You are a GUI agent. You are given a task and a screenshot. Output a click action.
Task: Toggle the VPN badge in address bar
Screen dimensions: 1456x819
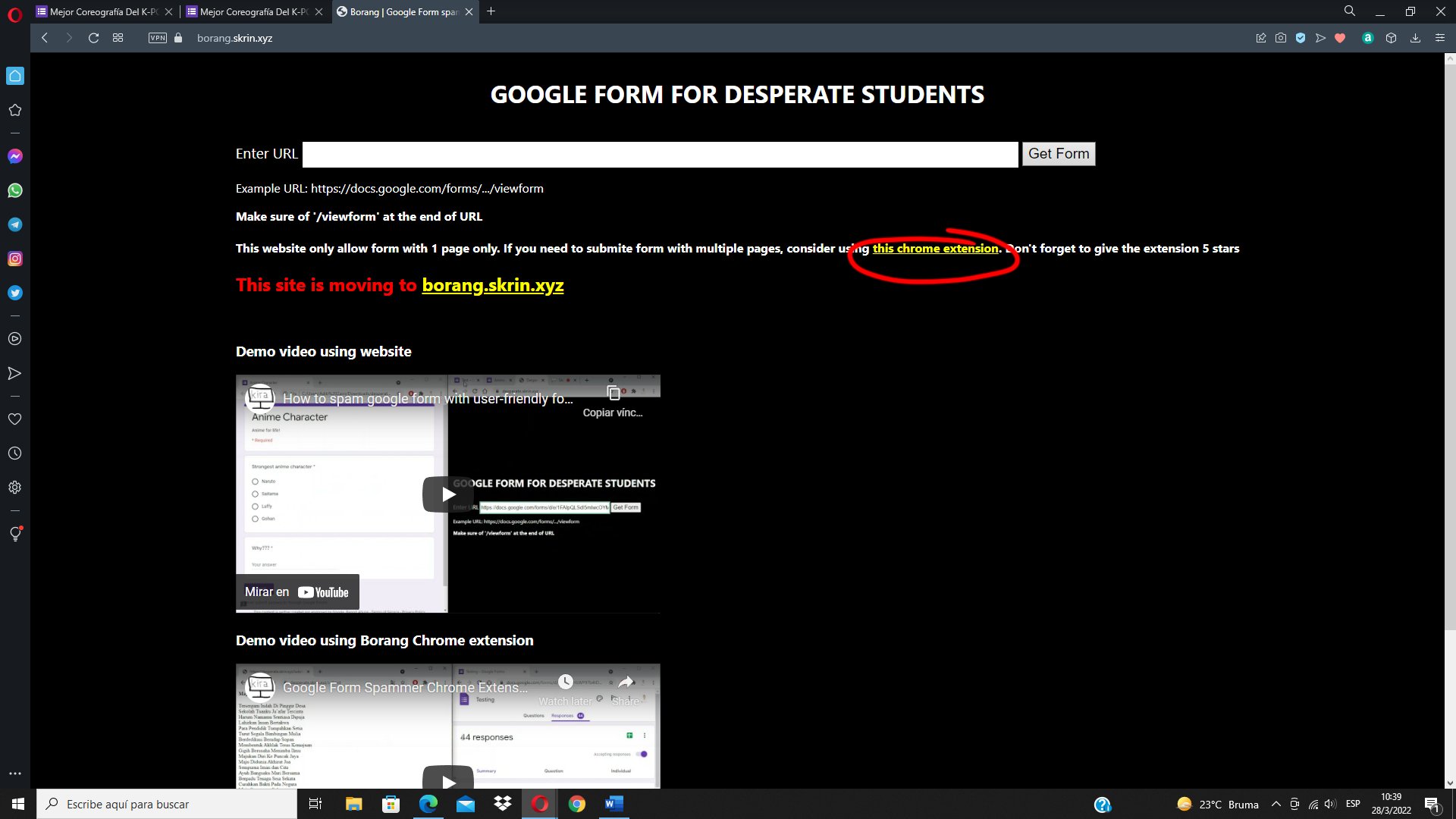158,38
